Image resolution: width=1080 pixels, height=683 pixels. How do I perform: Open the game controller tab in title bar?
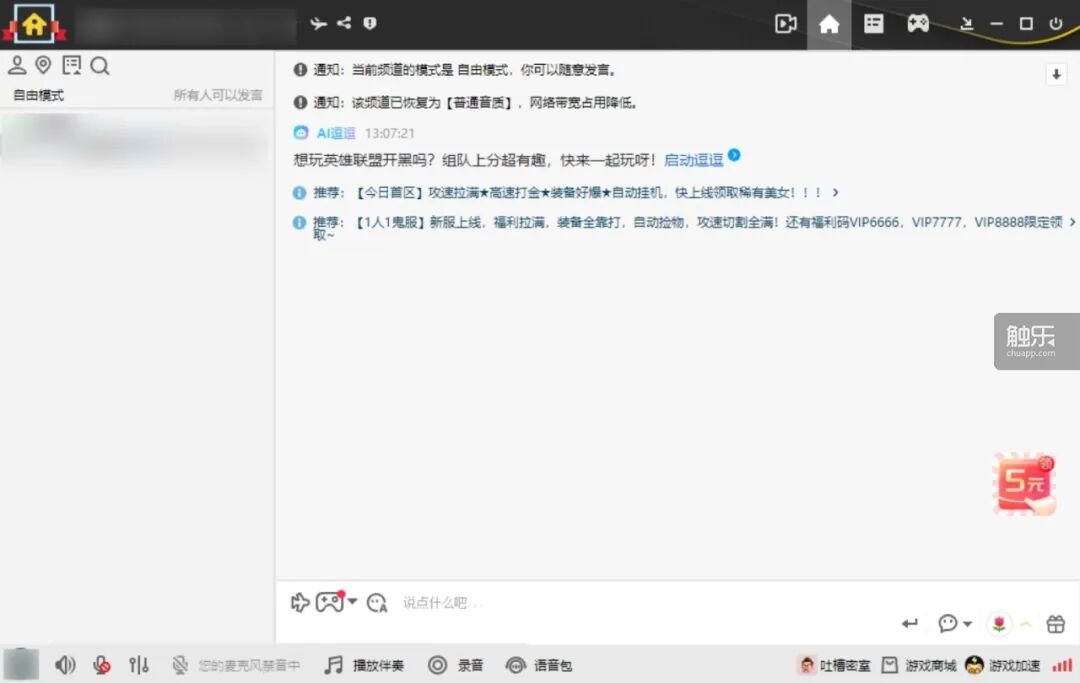(917, 24)
